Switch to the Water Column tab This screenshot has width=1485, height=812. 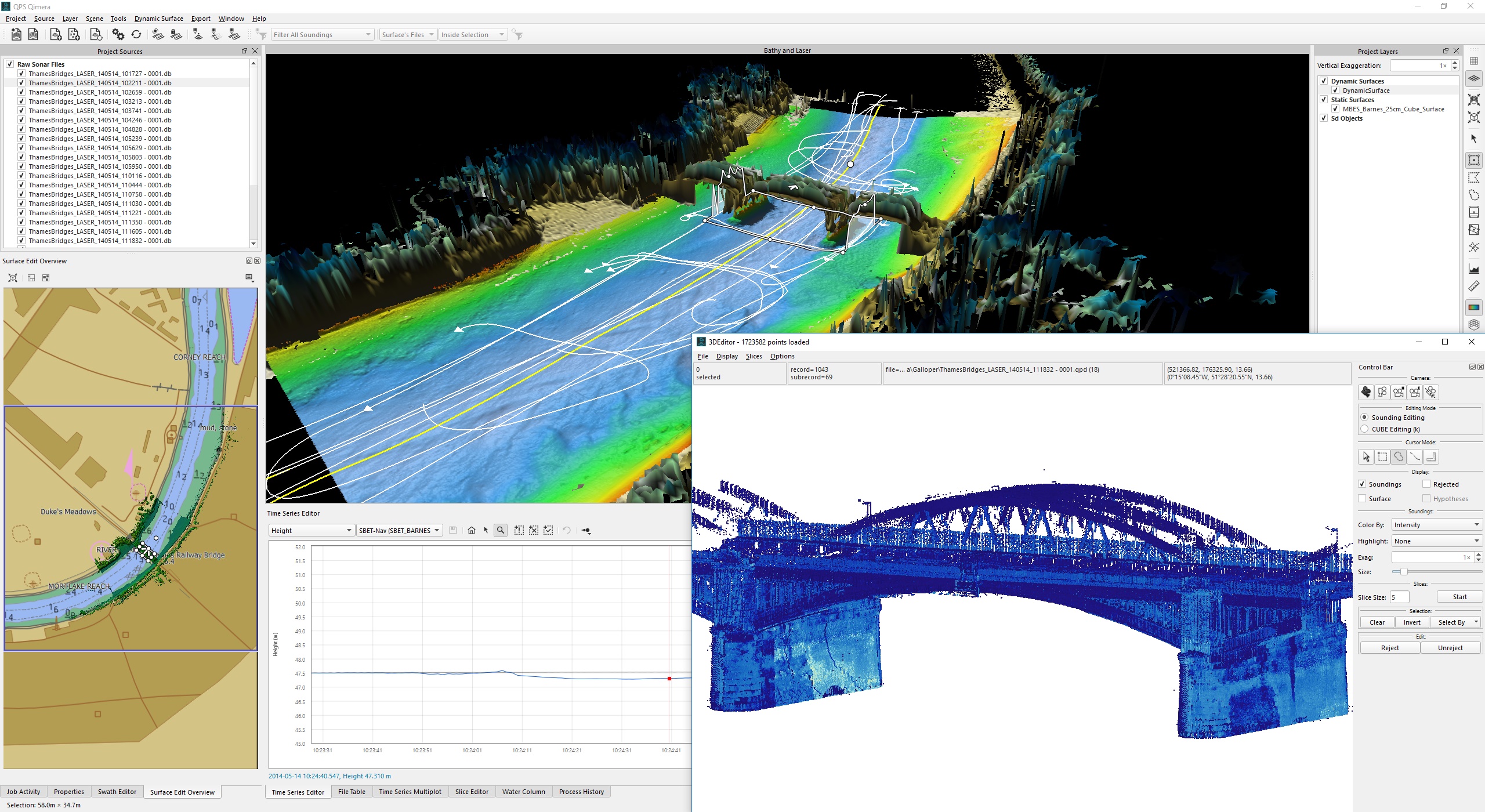[x=523, y=792]
